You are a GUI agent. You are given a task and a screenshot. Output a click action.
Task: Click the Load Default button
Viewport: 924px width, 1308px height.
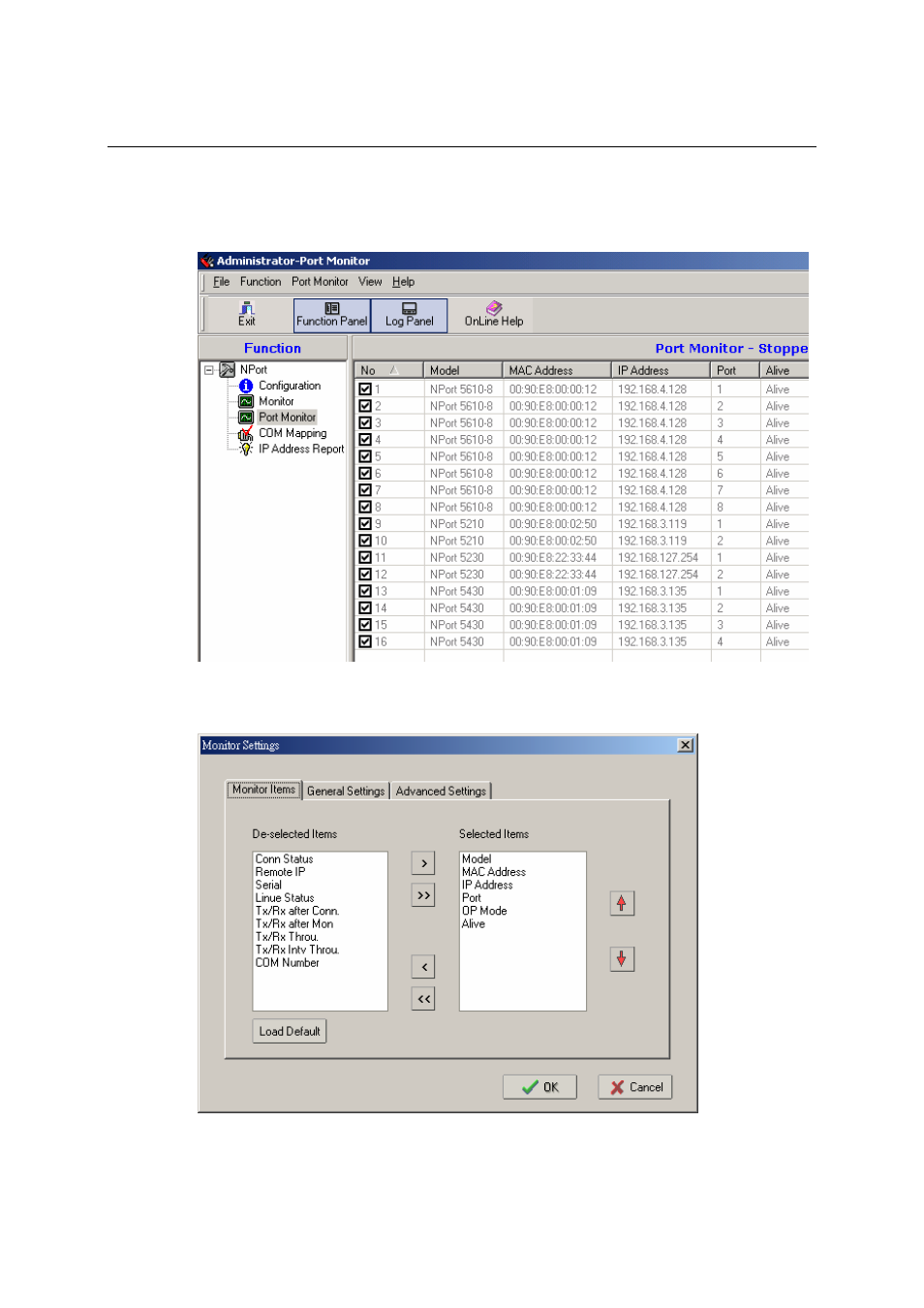[290, 1031]
